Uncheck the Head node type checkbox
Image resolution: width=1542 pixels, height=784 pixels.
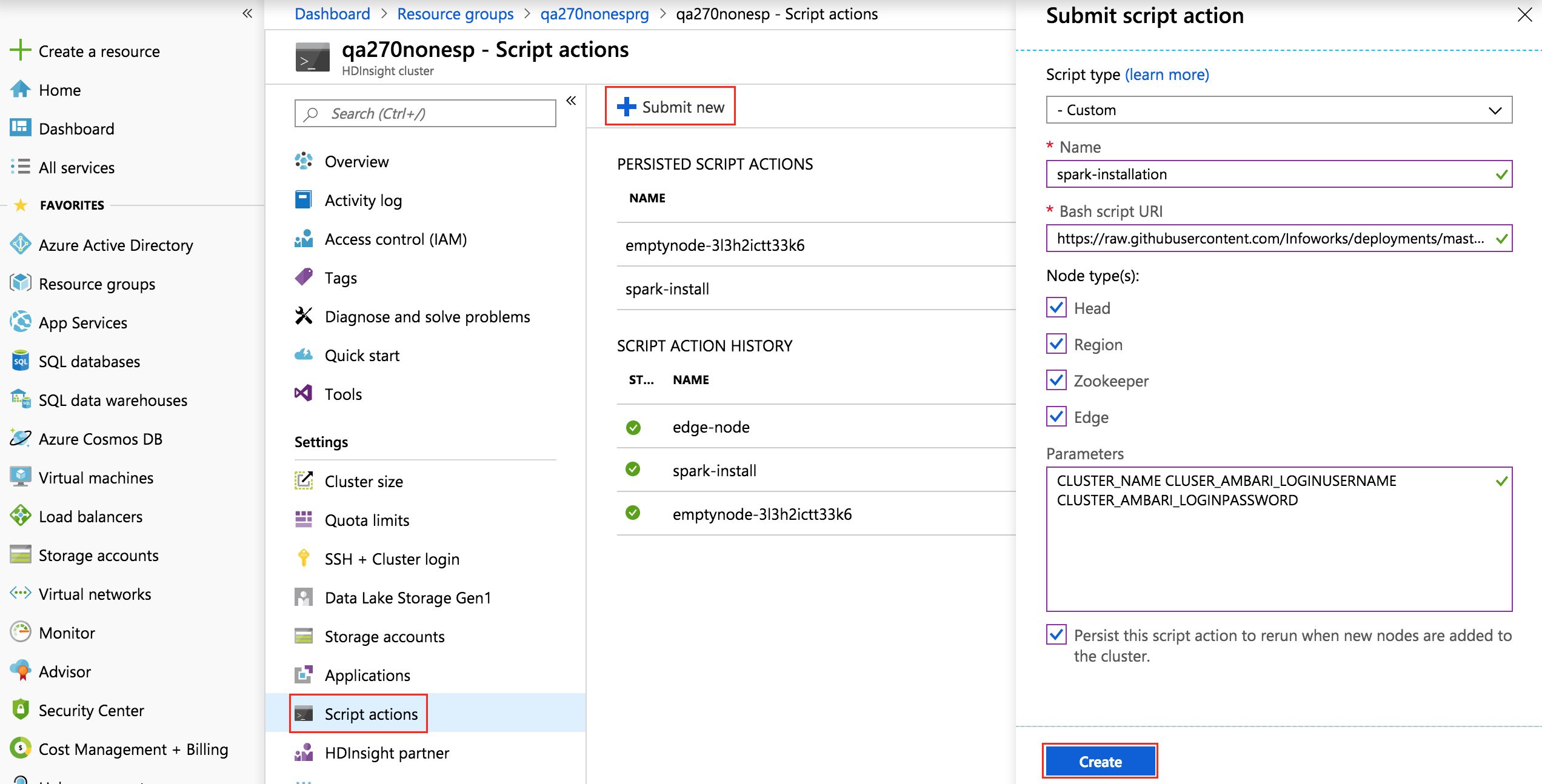point(1056,307)
